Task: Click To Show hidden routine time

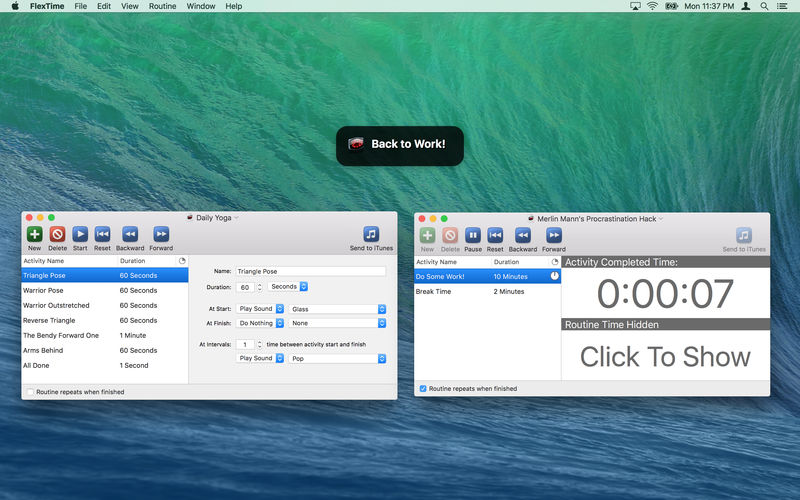Action: [665, 356]
